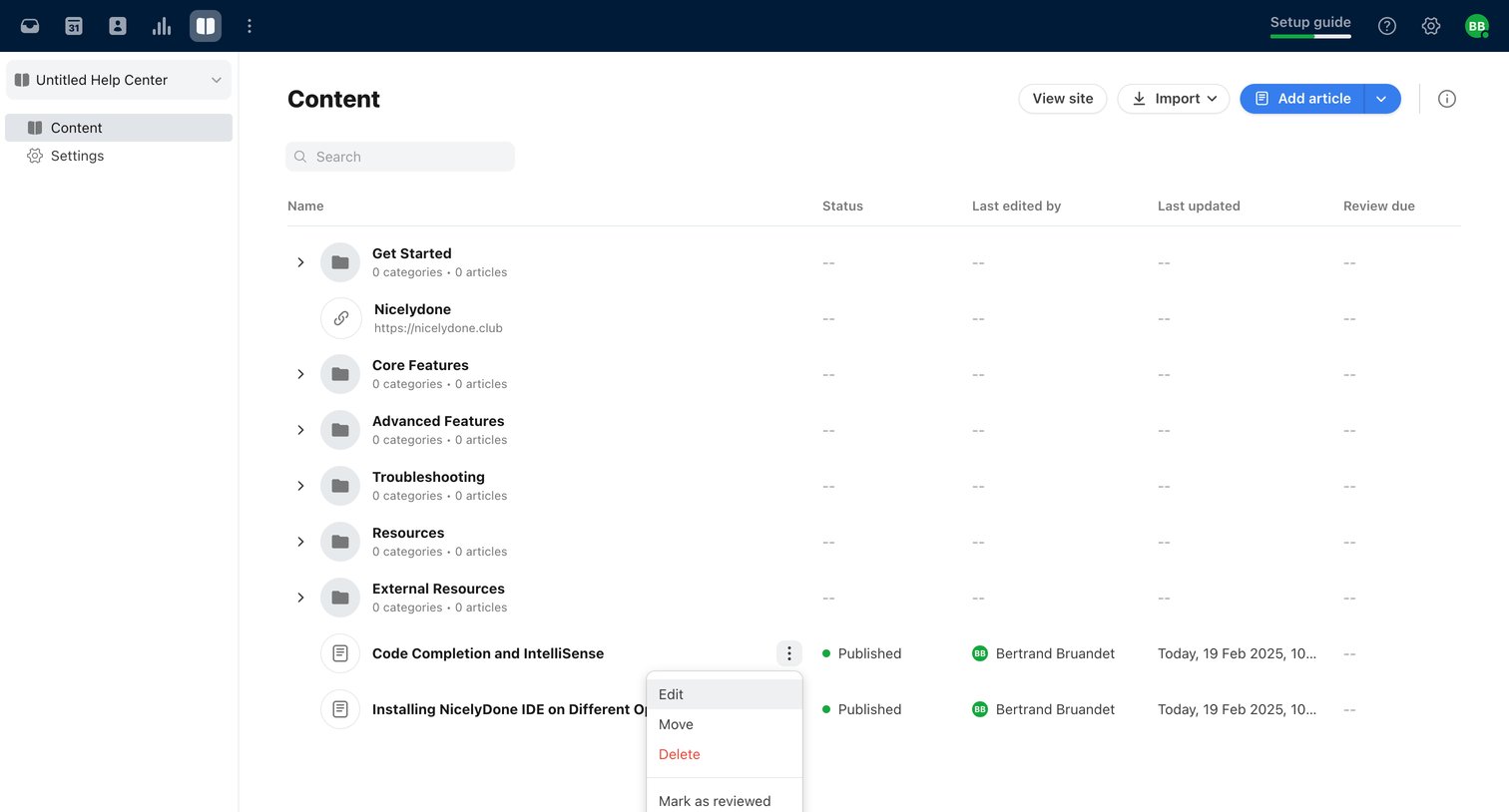Open Untitled Help Center dropdown
Image resolution: width=1509 pixels, height=812 pixels.
pyautogui.click(x=119, y=80)
